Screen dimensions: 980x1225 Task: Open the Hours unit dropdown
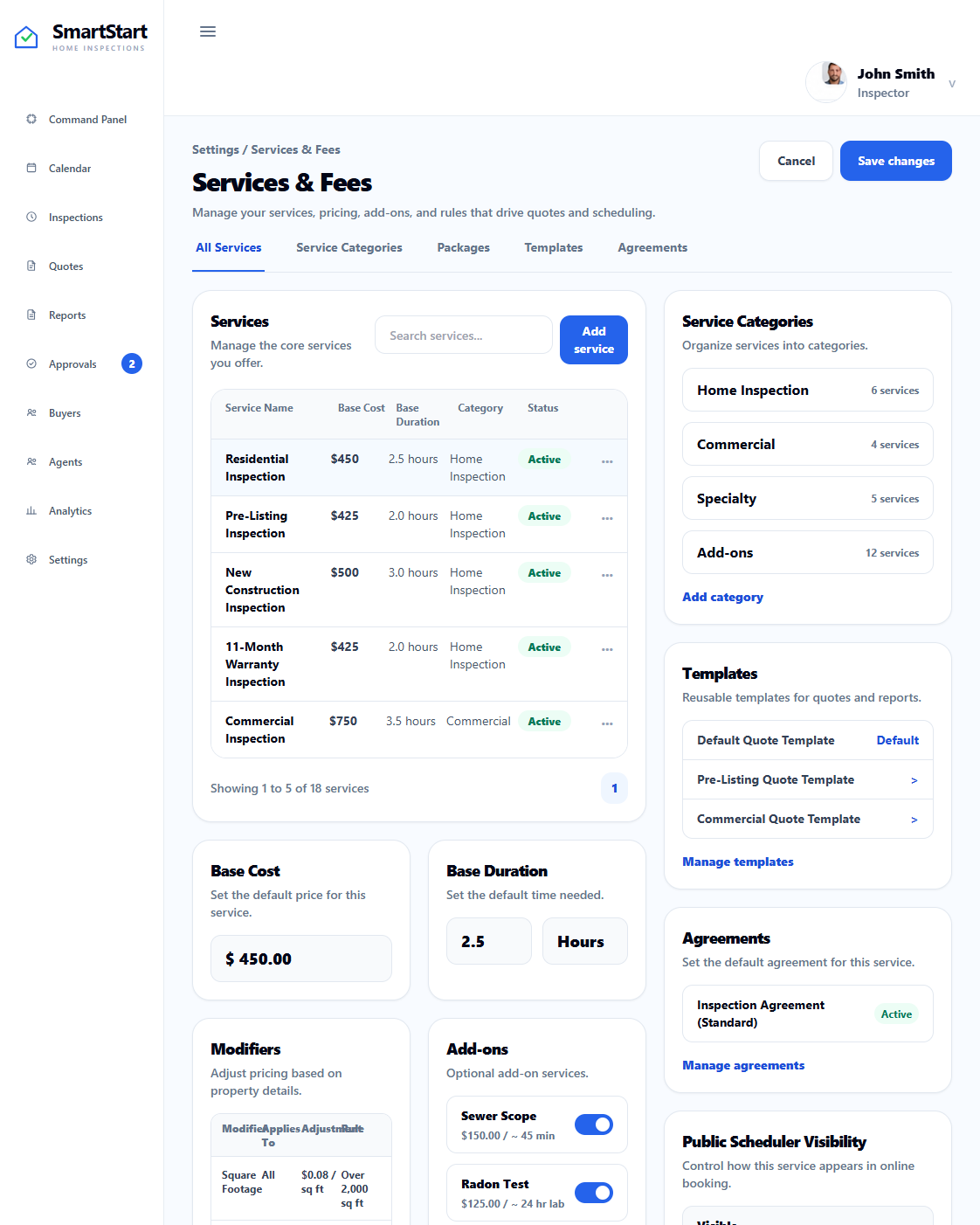[585, 941]
